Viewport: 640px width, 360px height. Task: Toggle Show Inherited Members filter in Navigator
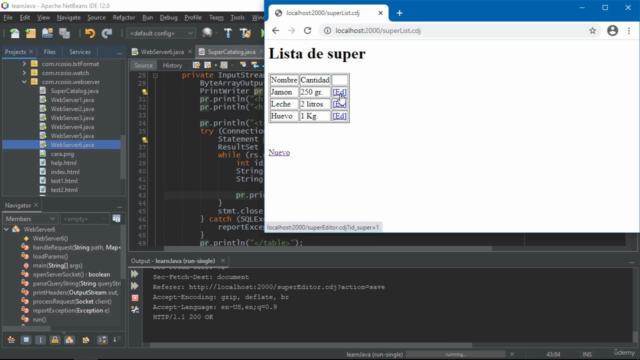pos(11,340)
